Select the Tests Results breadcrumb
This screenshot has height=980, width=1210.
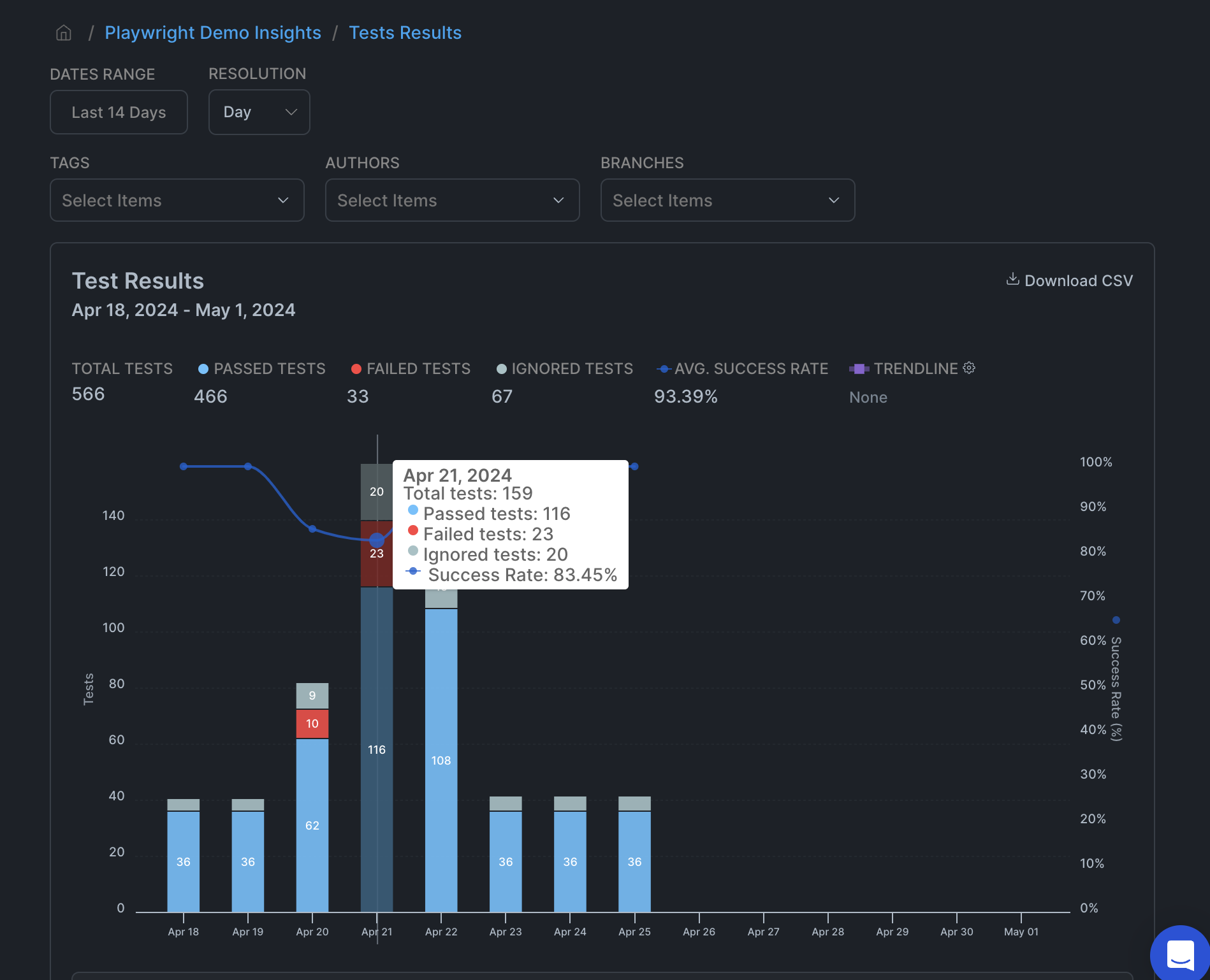405,32
